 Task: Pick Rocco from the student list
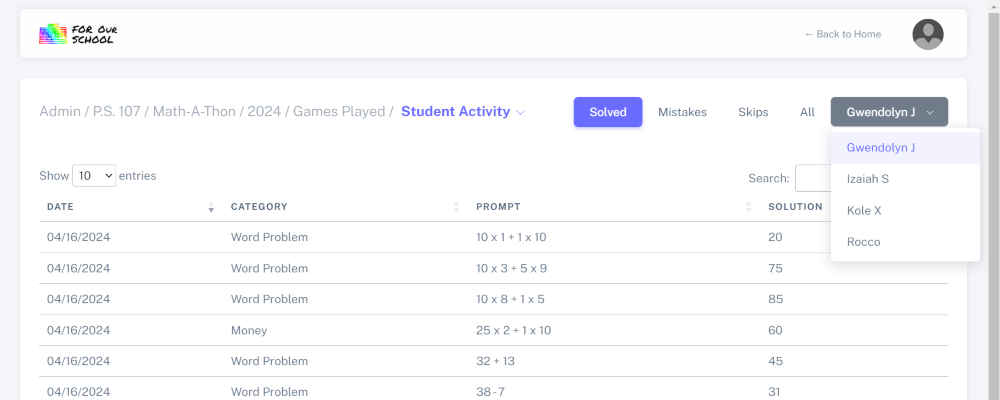(x=863, y=242)
